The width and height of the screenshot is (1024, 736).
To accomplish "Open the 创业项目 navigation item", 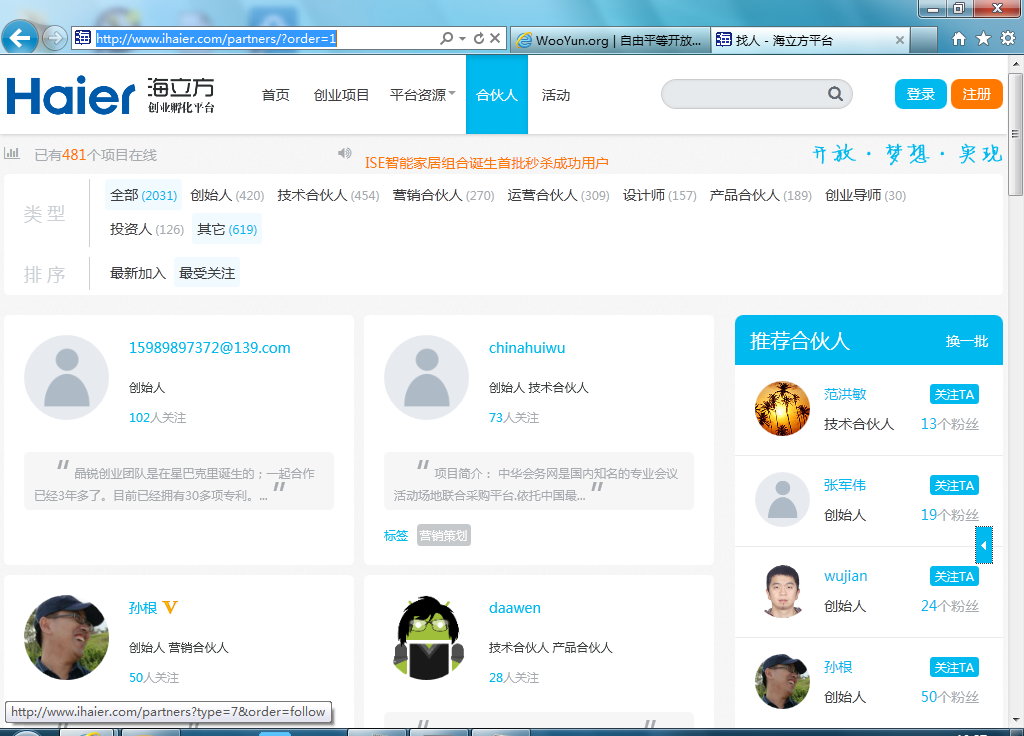I will point(341,95).
